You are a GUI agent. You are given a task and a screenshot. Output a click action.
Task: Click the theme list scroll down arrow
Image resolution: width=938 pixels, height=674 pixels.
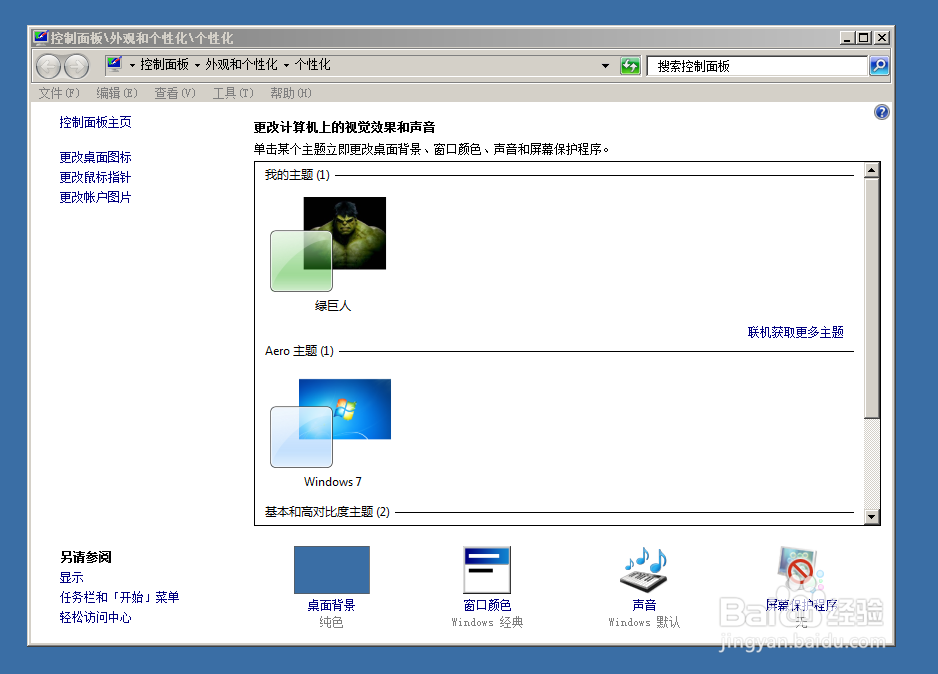(872, 517)
